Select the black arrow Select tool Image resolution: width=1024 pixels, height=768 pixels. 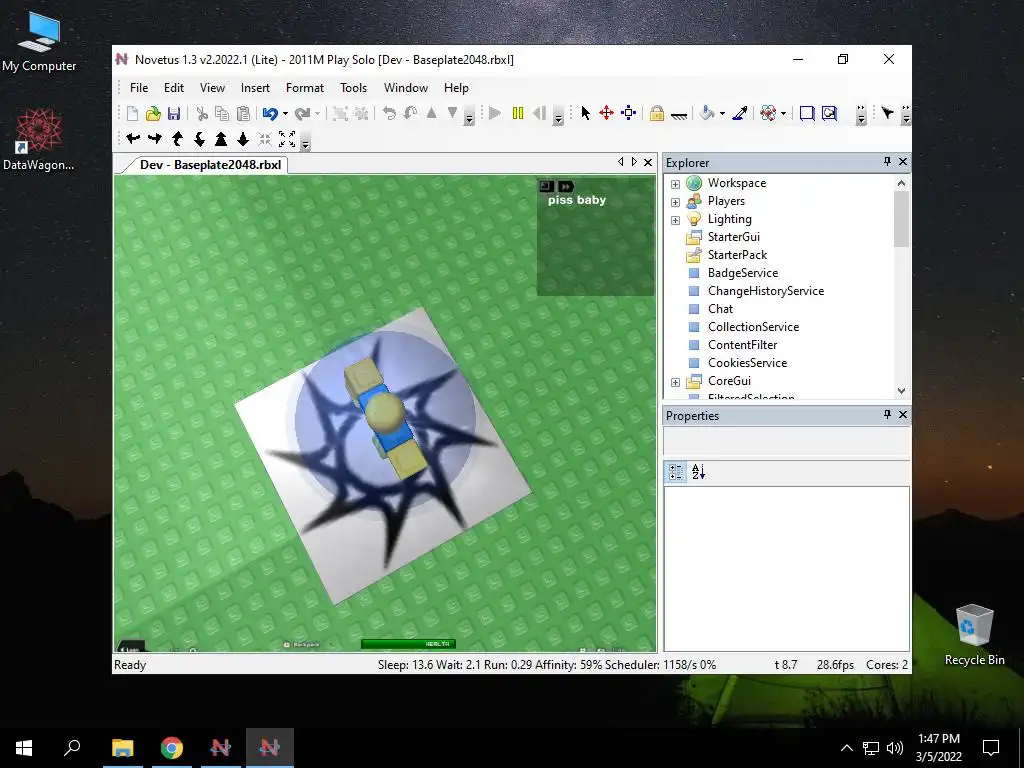pos(585,114)
